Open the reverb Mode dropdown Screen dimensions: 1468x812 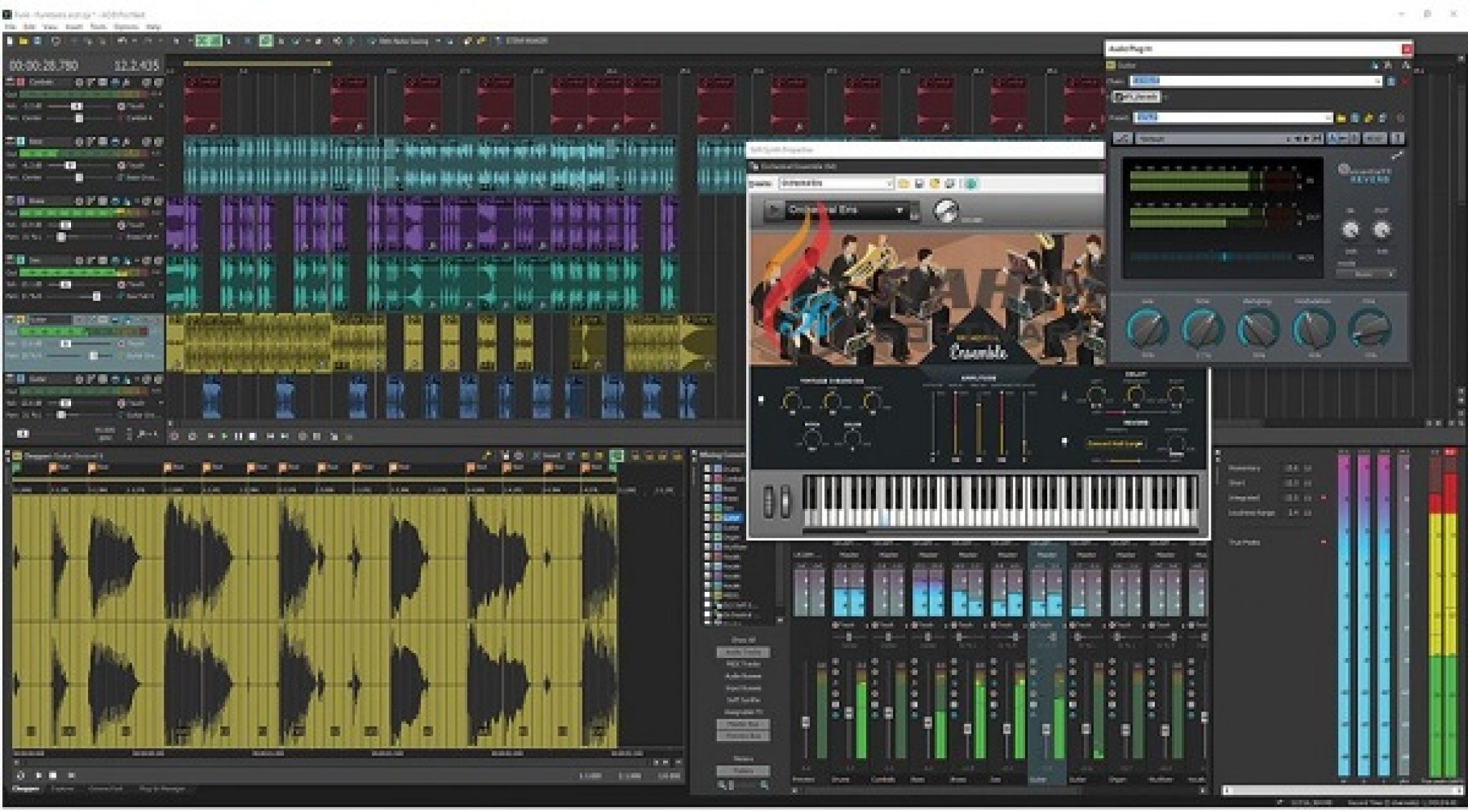click(1366, 274)
